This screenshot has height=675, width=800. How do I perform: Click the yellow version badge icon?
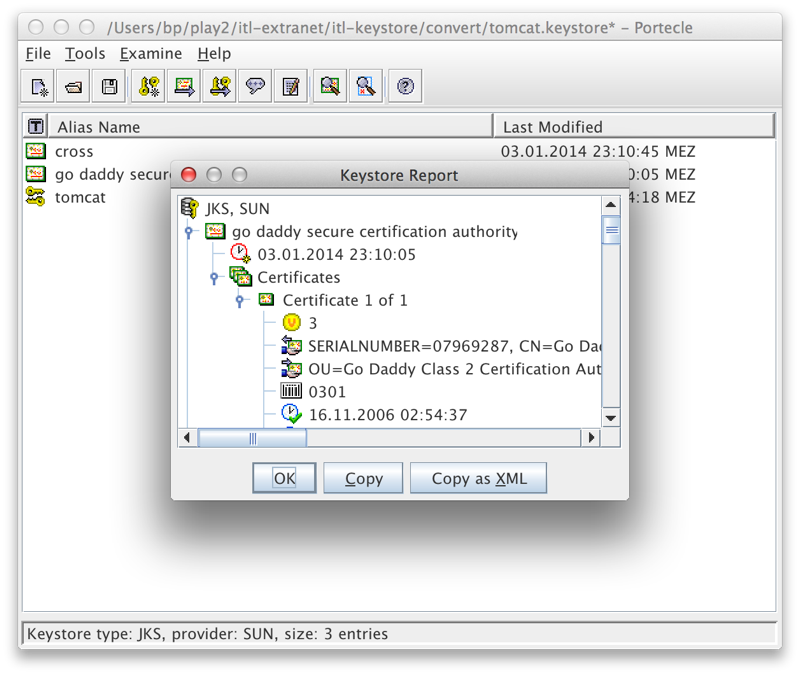pos(291,322)
